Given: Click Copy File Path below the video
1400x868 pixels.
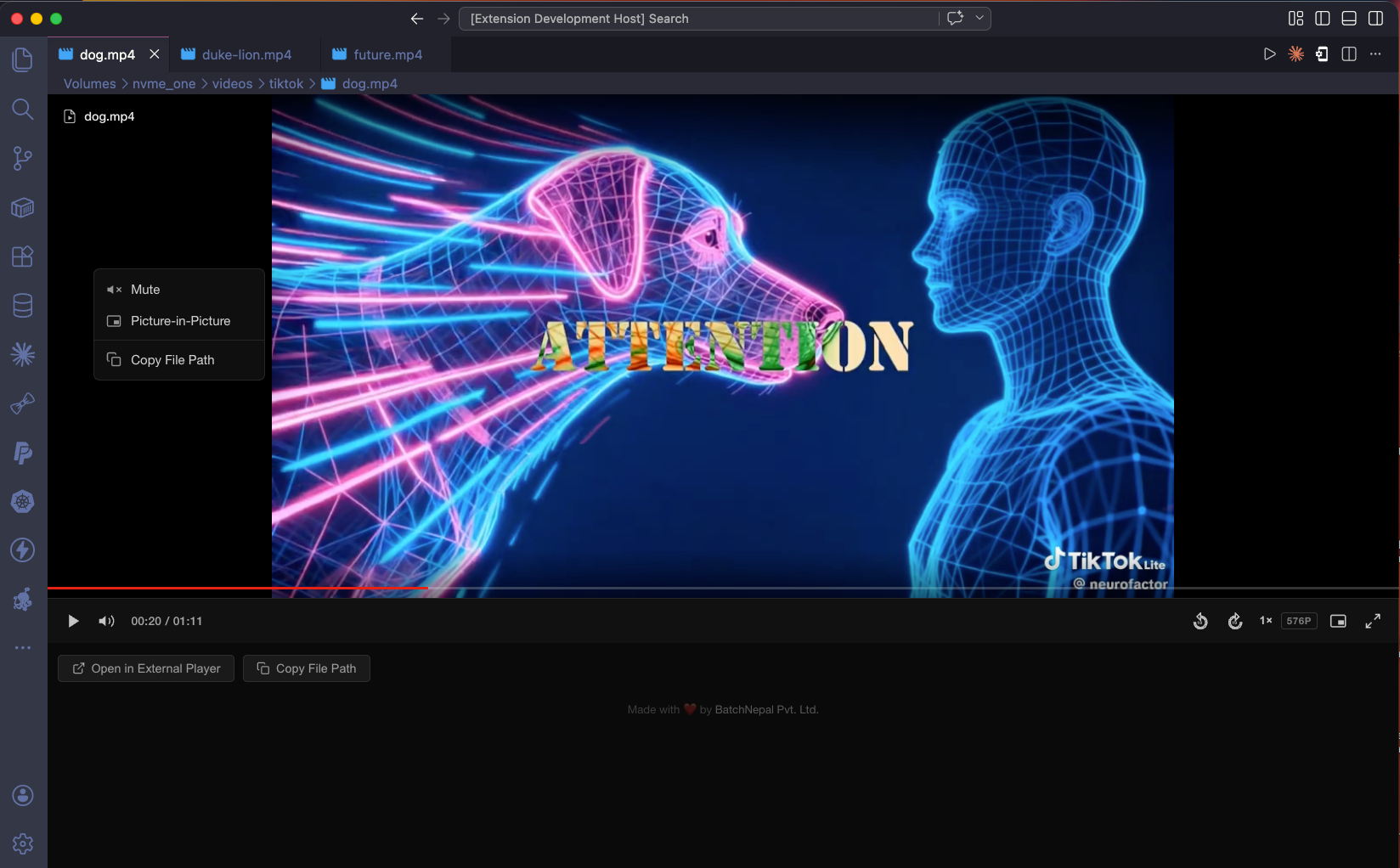Looking at the screenshot, I should click(306, 668).
